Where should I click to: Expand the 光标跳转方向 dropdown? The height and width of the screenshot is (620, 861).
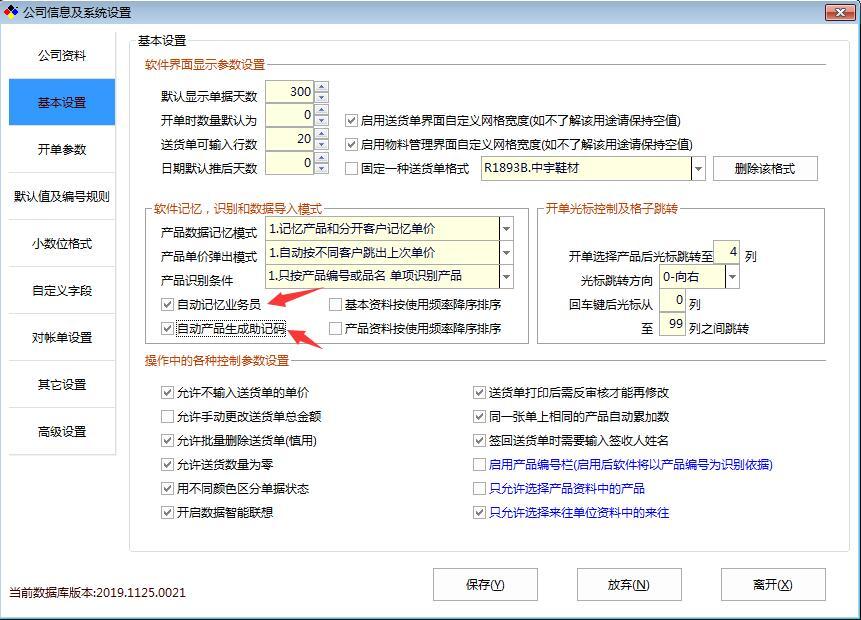click(732, 277)
